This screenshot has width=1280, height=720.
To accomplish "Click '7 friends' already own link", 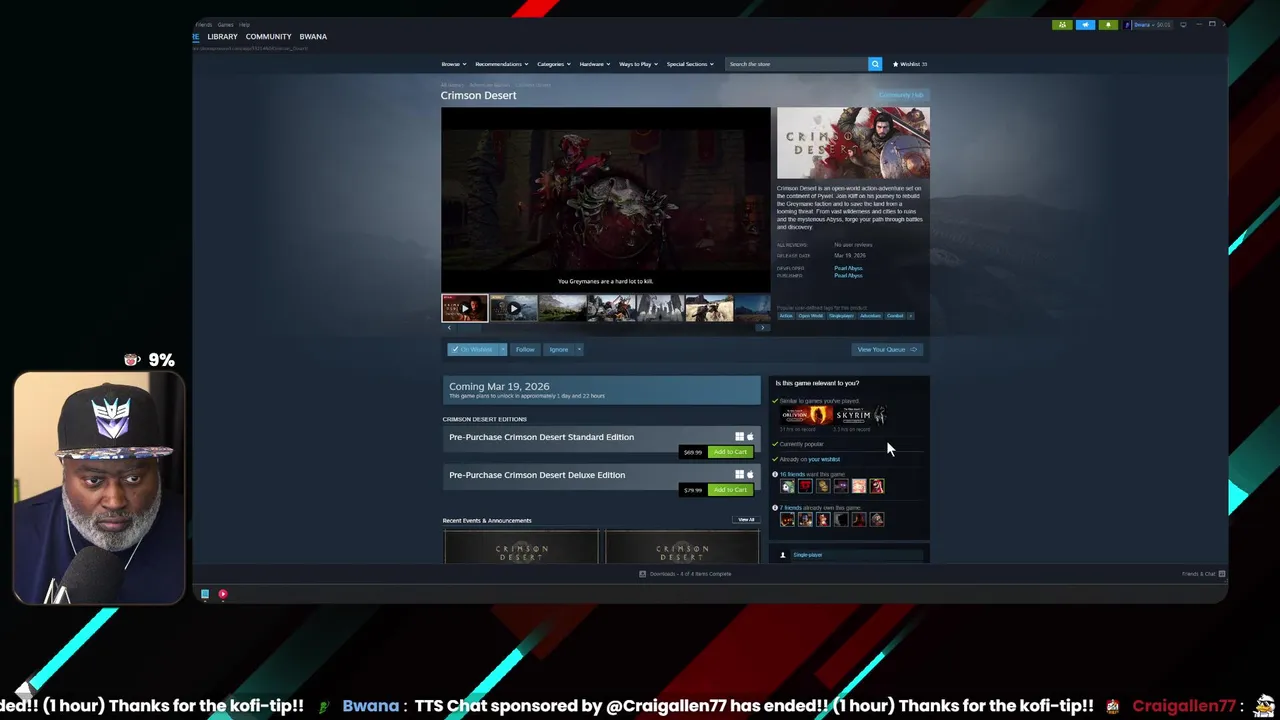I will click(x=790, y=508).
